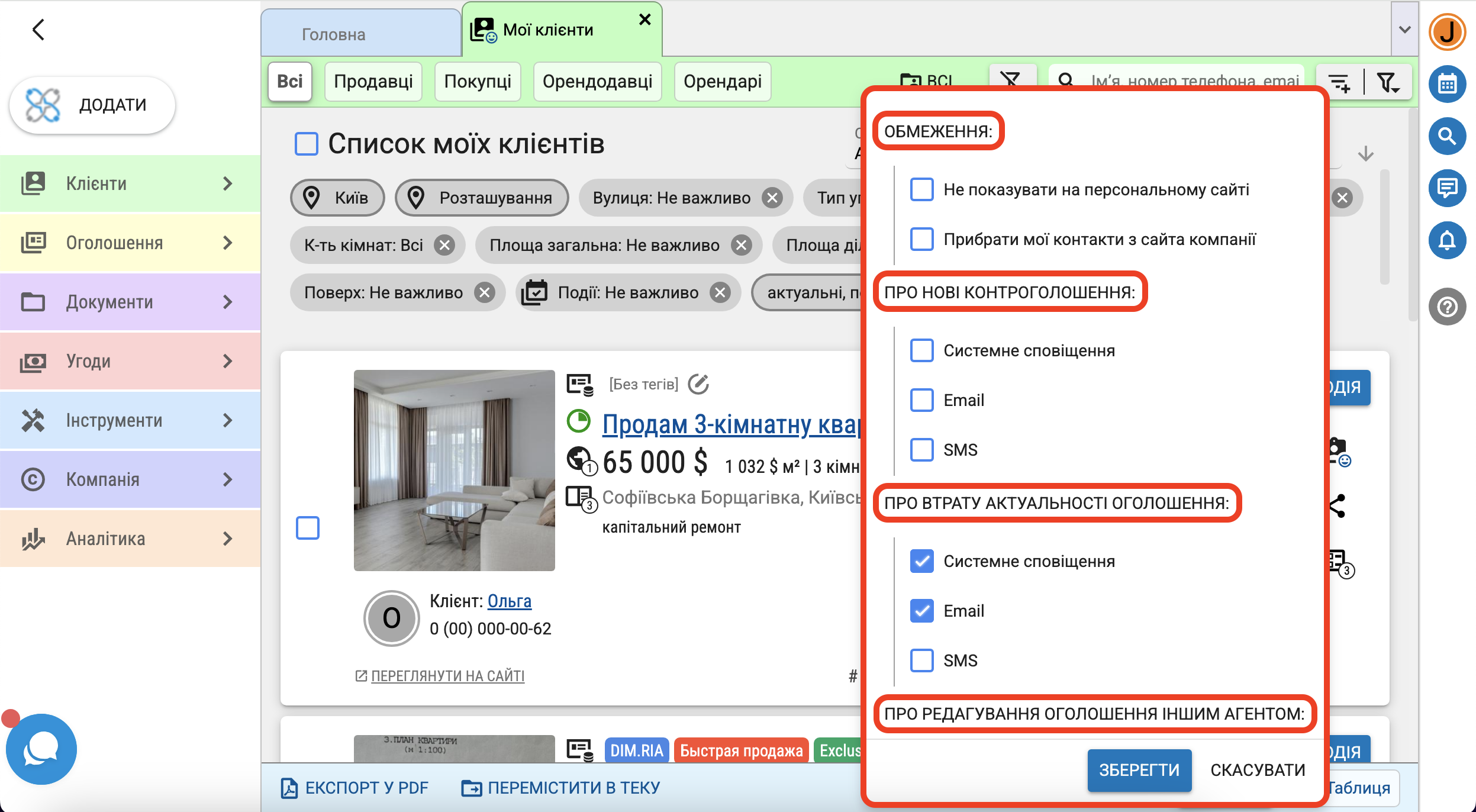The width and height of the screenshot is (1476, 812).
Task: Open the live chat support bubble
Action: 41,749
